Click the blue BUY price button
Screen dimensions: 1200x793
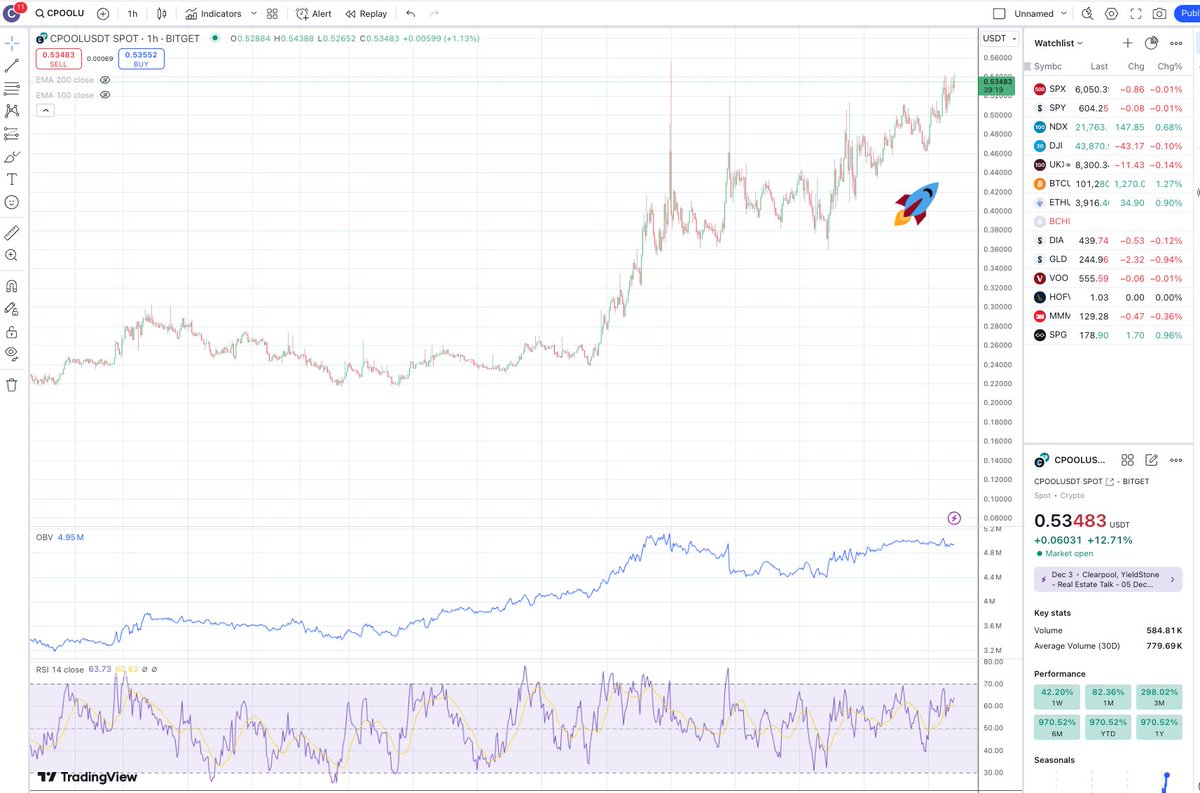point(141,59)
